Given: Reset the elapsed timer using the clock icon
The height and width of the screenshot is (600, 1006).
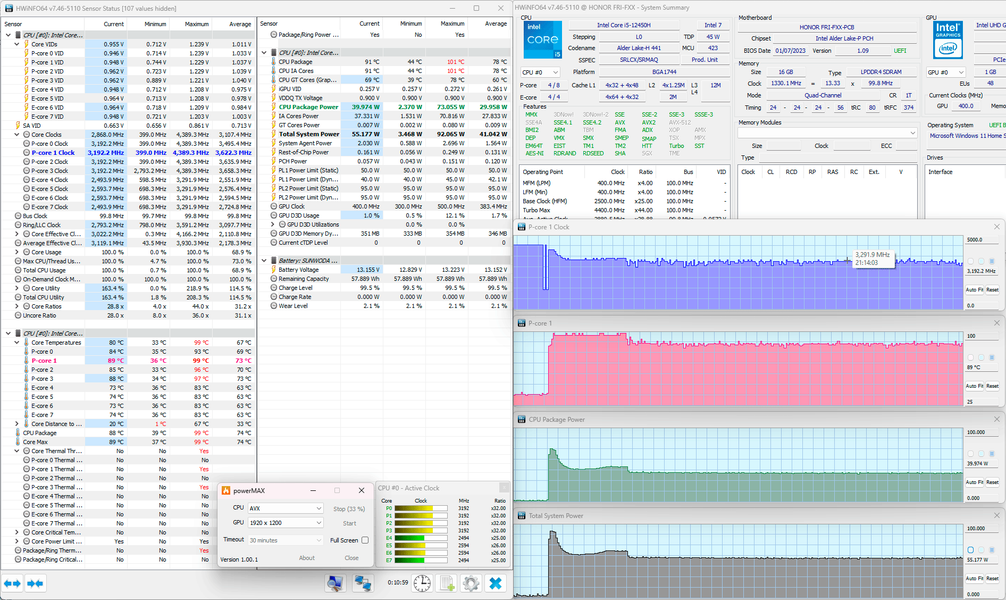Looking at the screenshot, I should [x=423, y=583].
